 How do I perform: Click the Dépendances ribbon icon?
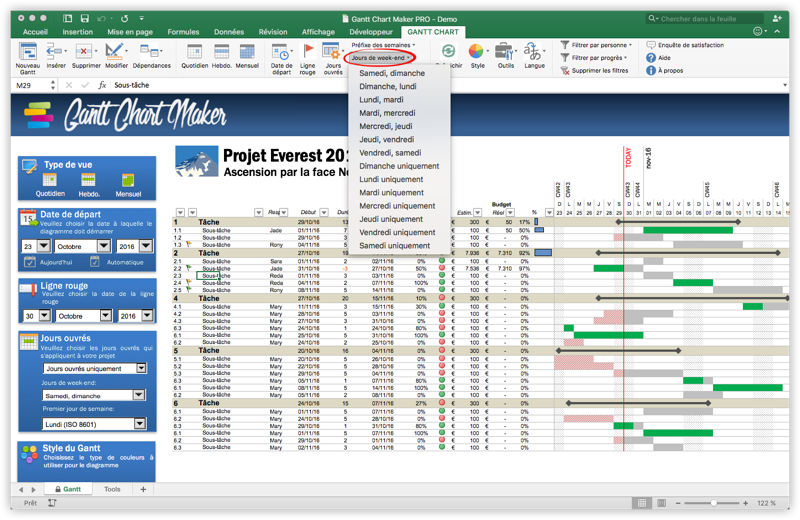pos(149,52)
